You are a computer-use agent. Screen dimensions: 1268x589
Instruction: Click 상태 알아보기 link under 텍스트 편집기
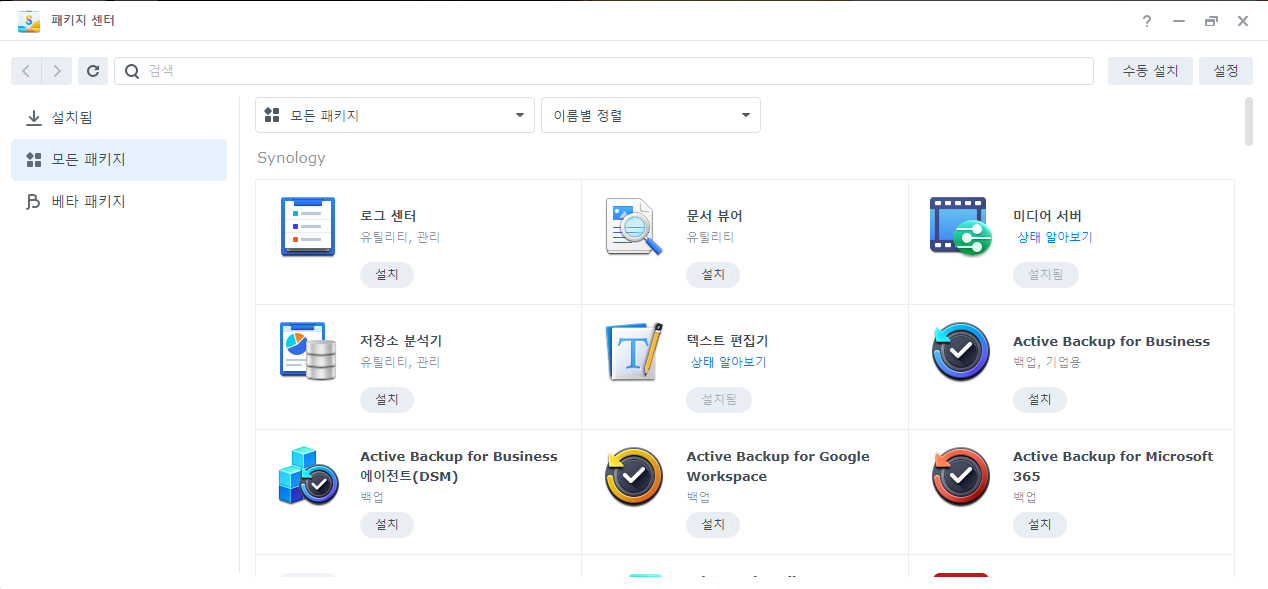coord(728,363)
